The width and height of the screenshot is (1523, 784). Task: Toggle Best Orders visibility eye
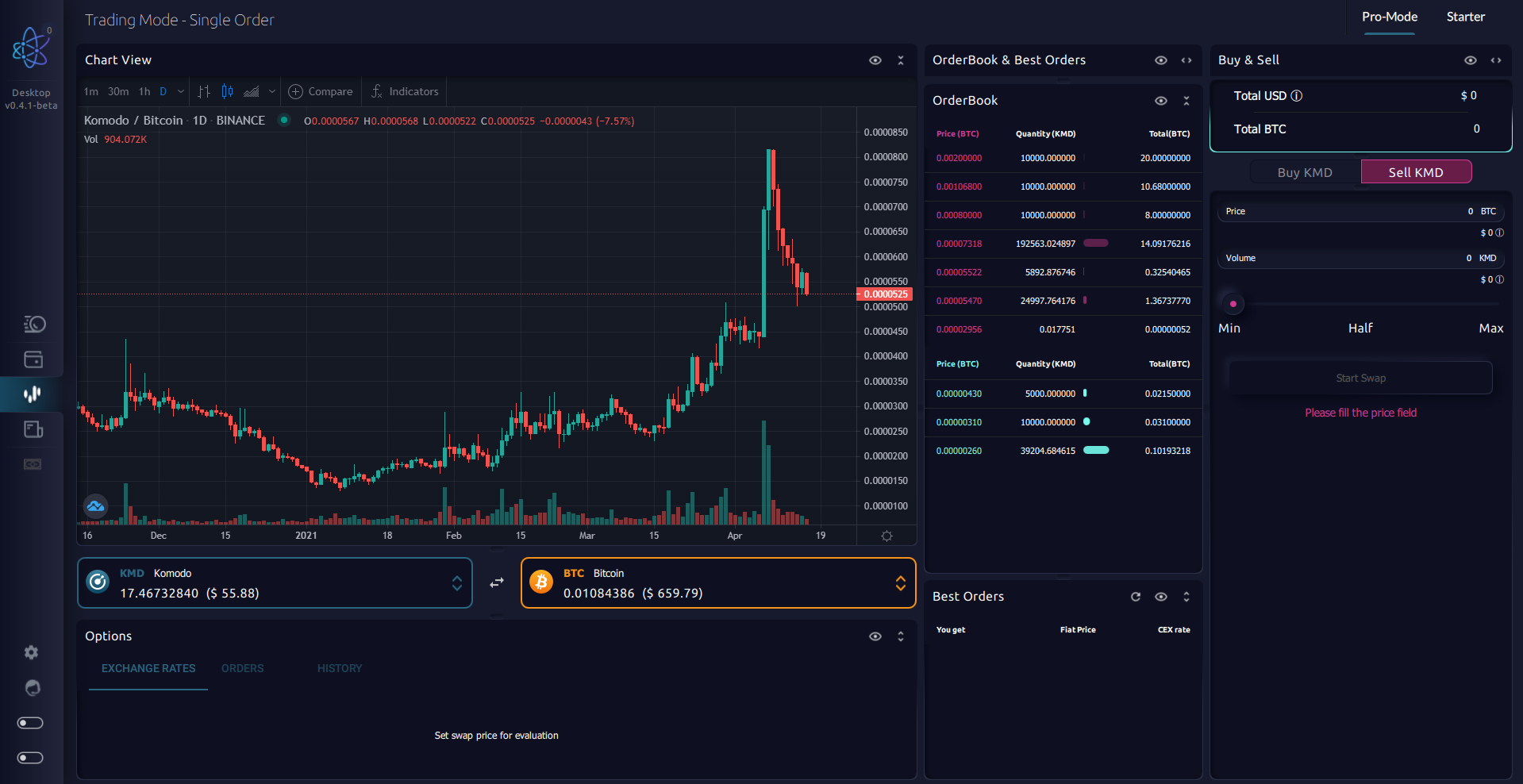(1161, 597)
